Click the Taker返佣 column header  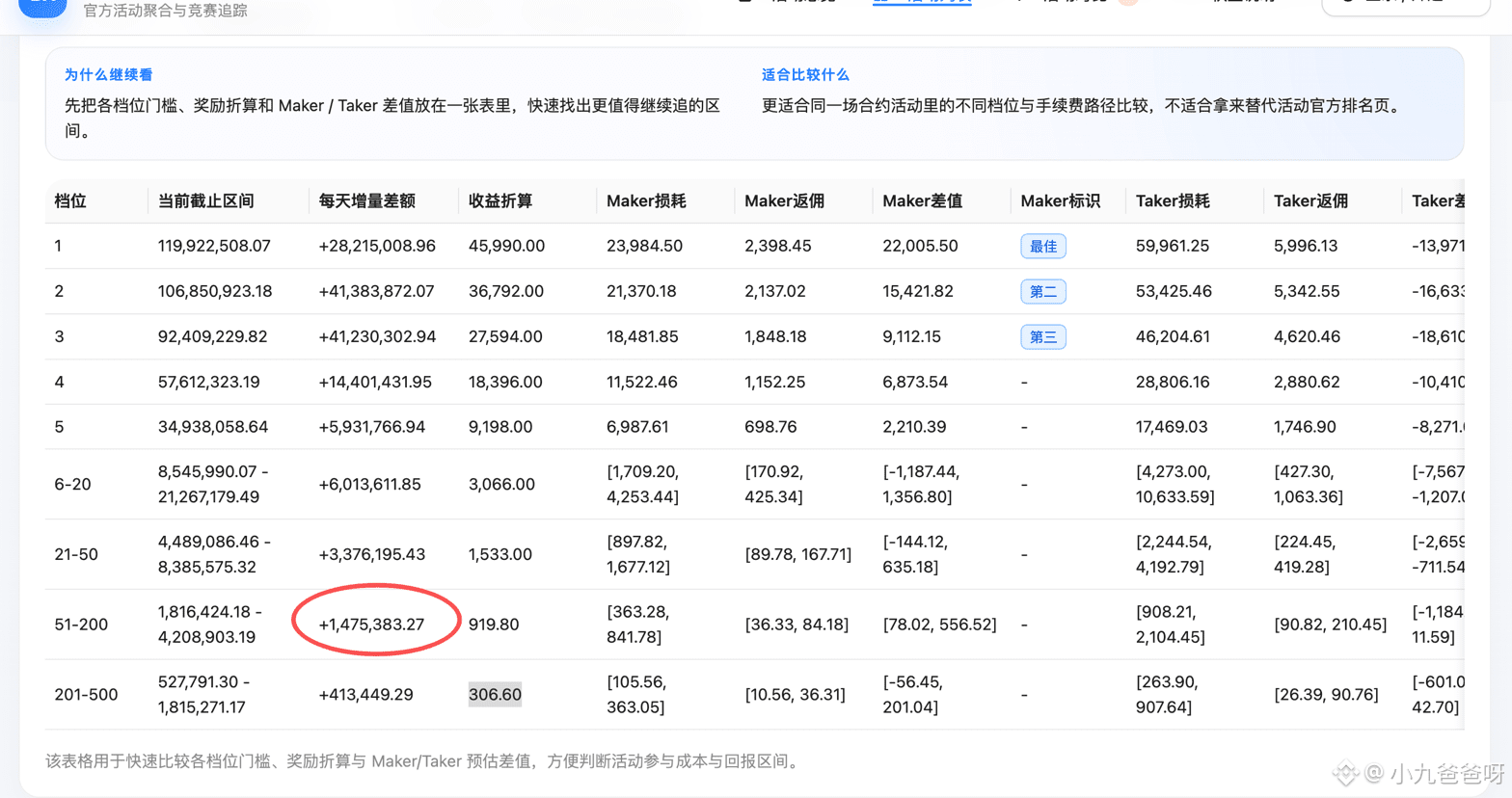(1310, 200)
